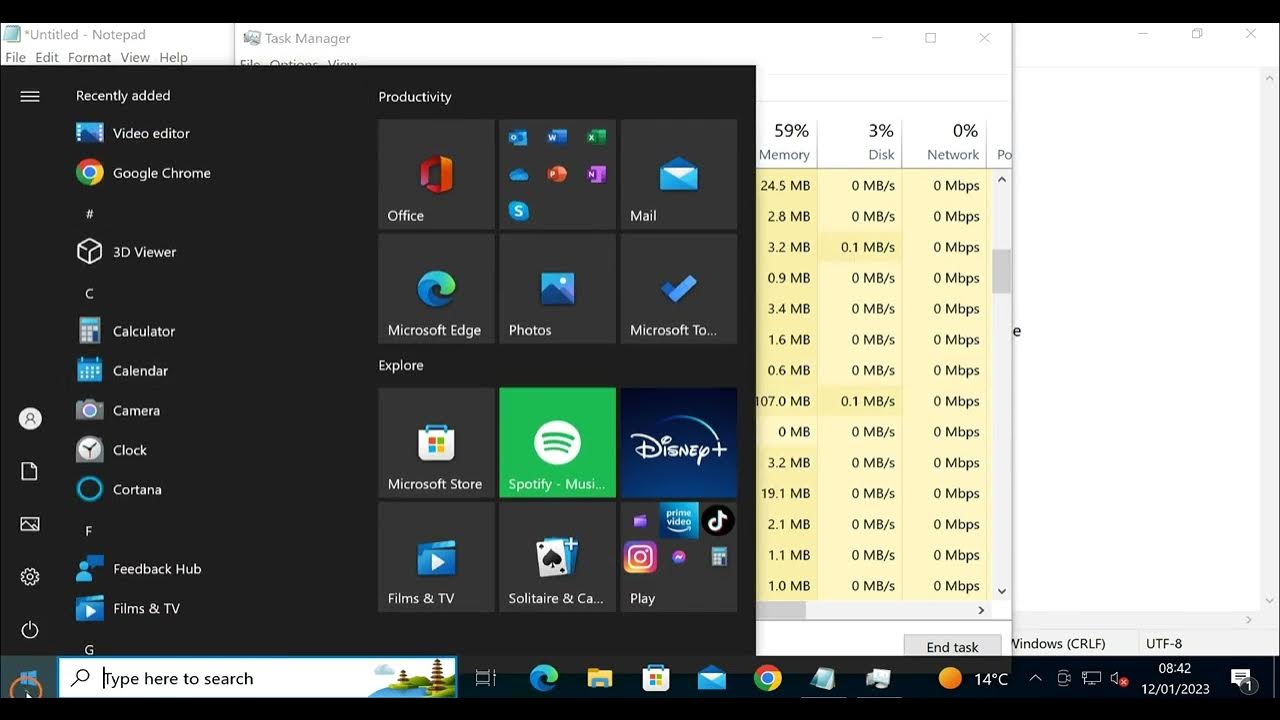Click Task Manager vertical scrollbar thumb
Image resolution: width=1280 pixels, height=720 pixels.
tap(1001, 270)
